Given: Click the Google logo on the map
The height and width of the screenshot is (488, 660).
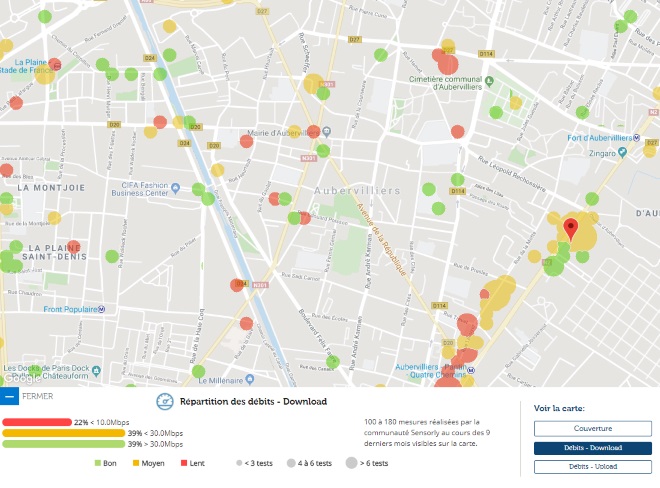Looking at the screenshot, I should pos(20,378).
